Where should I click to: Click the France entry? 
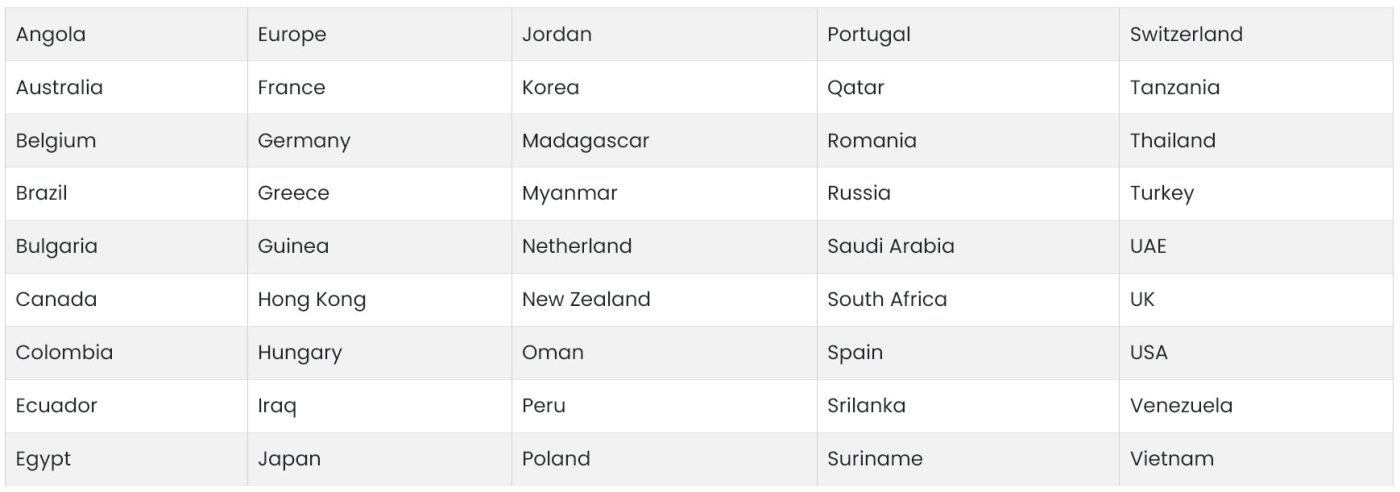click(x=291, y=87)
